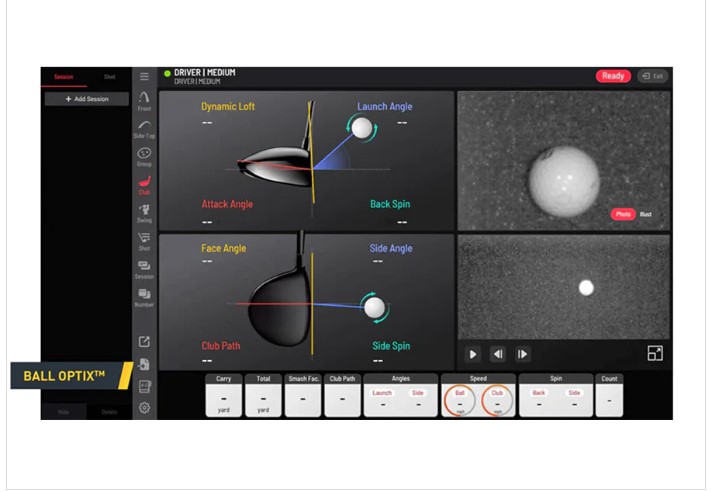
Task: Click the A-Z glossary icon
Action: (x=144, y=386)
